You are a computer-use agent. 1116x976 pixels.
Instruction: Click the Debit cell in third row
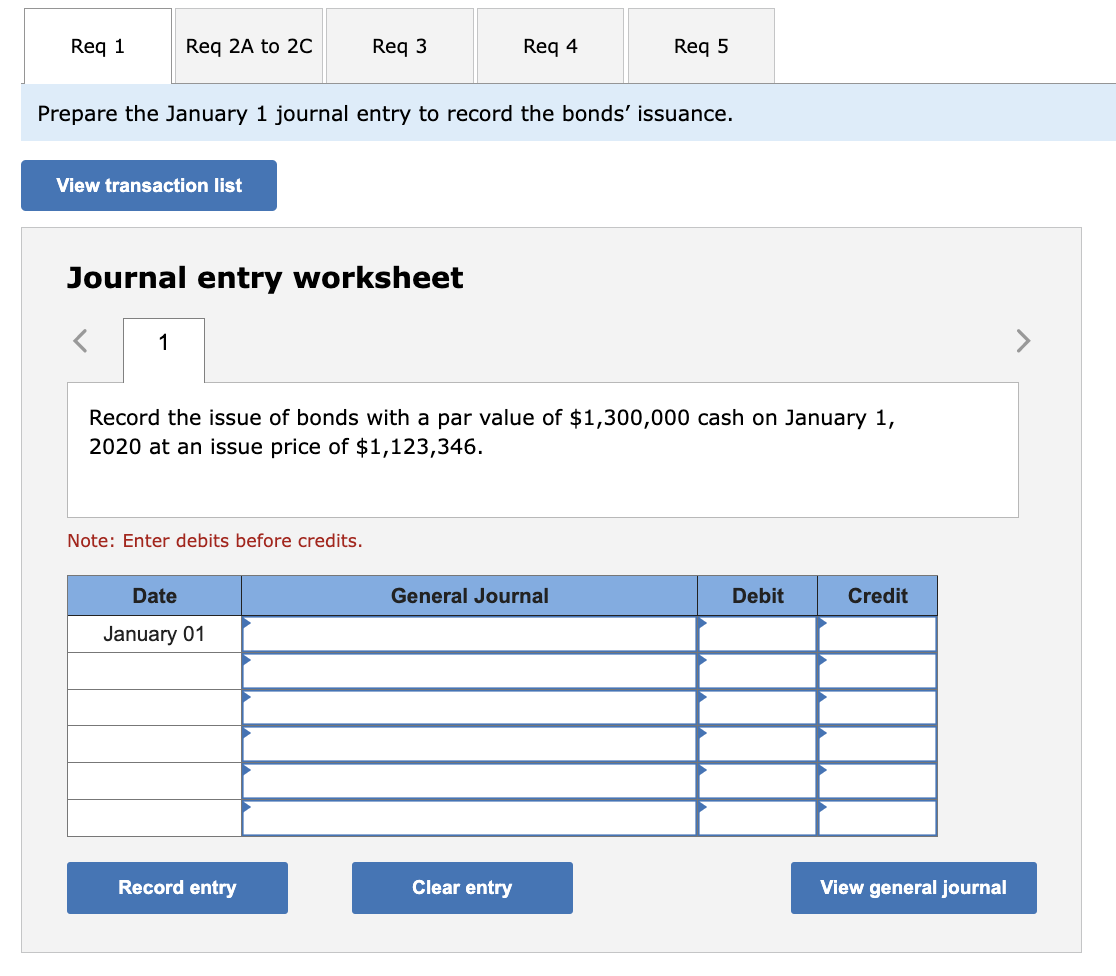click(x=757, y=708)
